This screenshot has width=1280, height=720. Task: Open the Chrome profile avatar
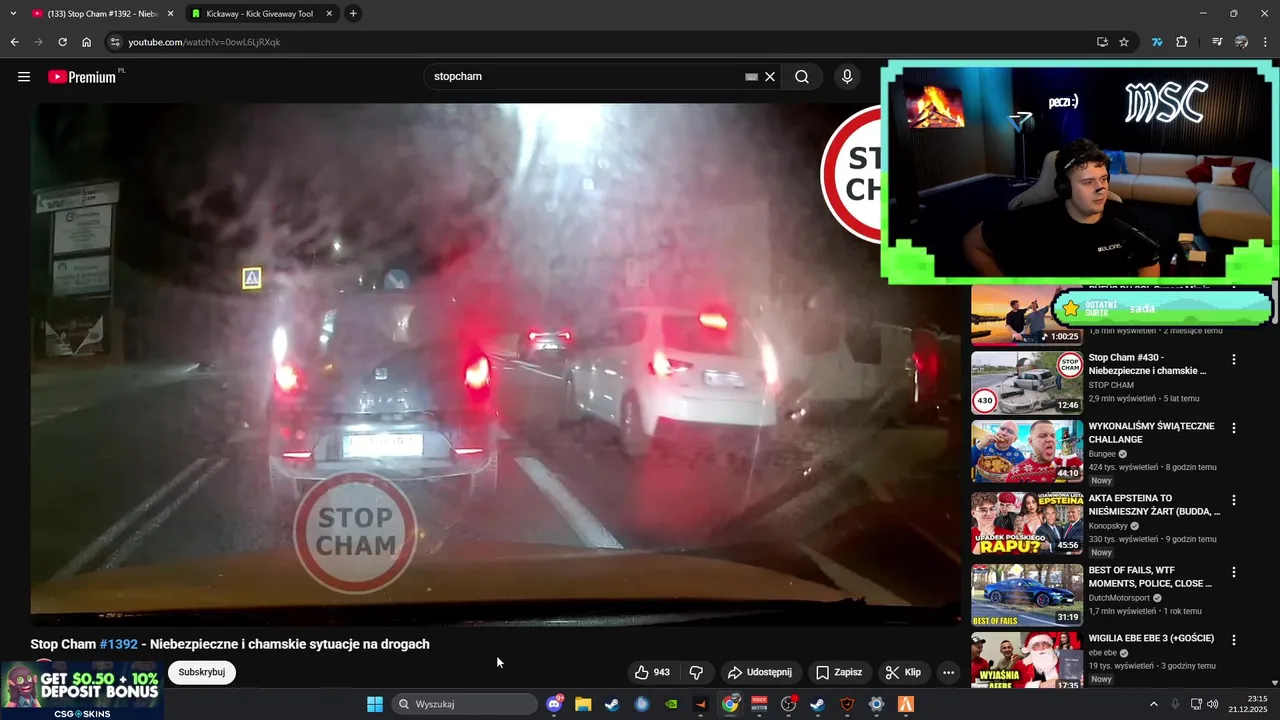1241,42
